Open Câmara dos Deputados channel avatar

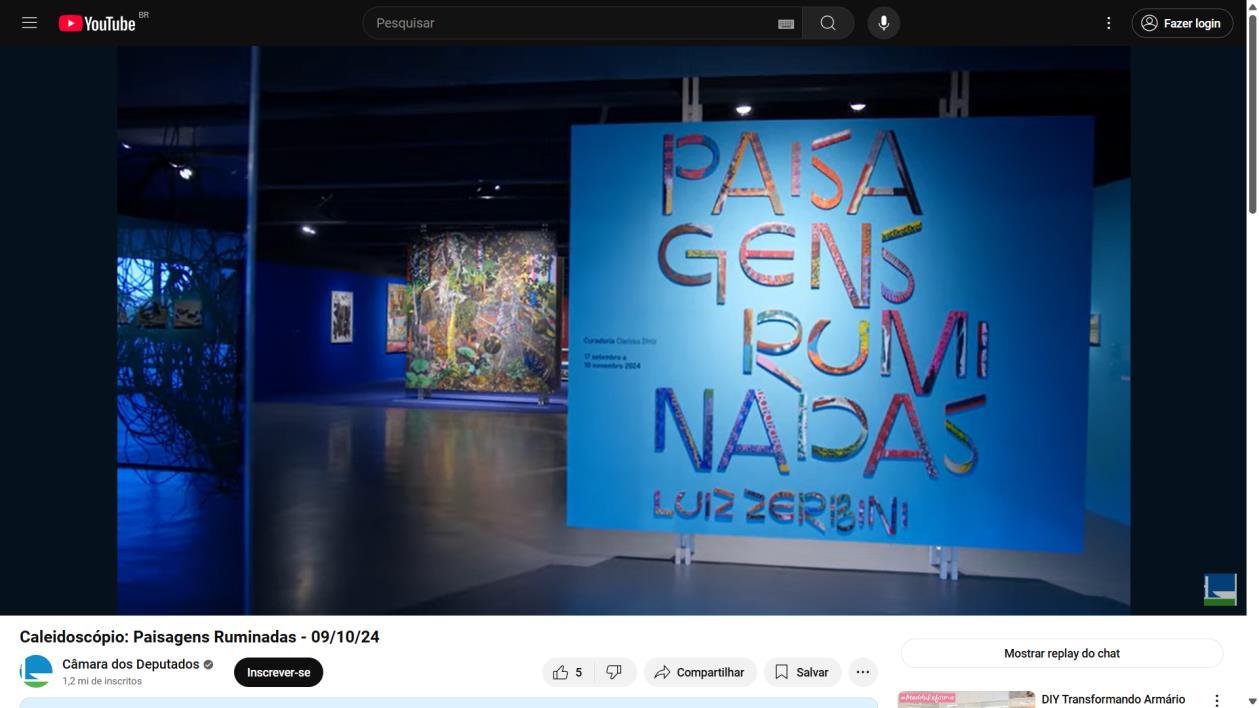tap(36, 671)
